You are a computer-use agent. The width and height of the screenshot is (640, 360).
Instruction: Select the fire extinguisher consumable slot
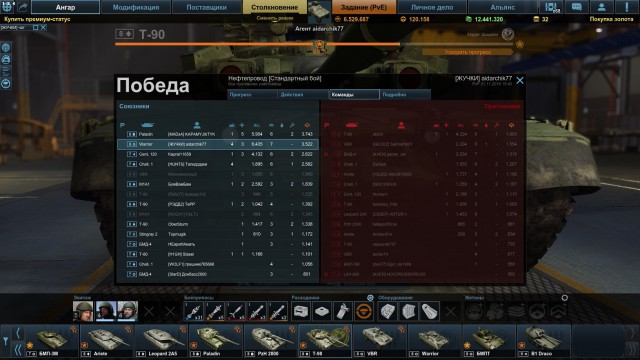coord(343,311)
